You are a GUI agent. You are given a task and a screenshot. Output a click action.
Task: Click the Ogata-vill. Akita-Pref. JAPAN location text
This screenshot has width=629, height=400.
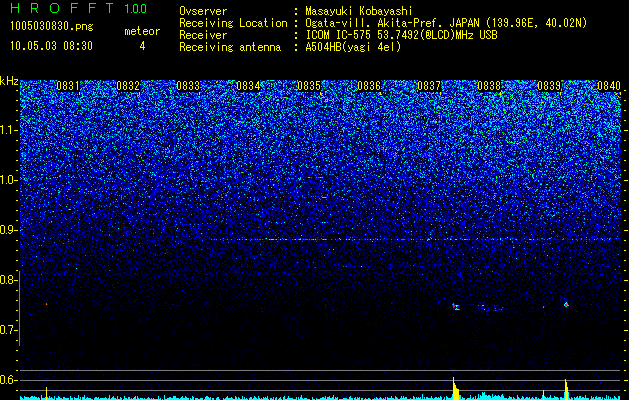pyautogui.click(x=446, y=23)
